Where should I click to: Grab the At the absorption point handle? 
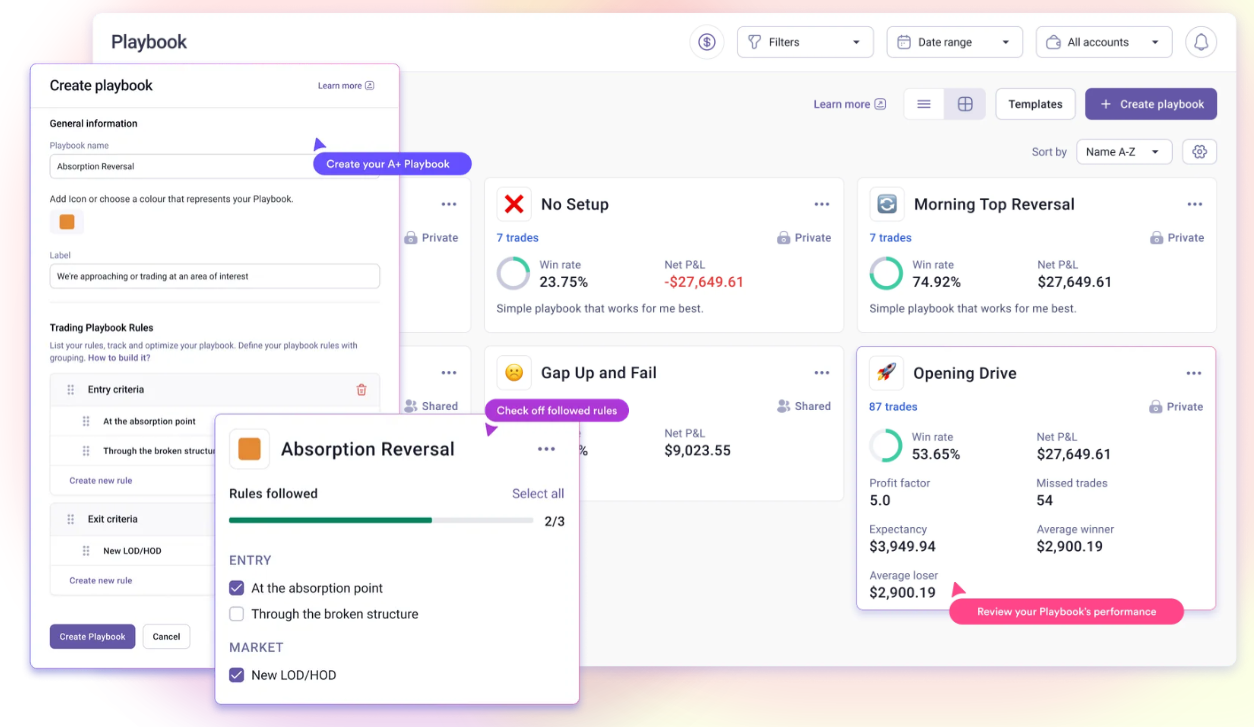pos(86,422)
